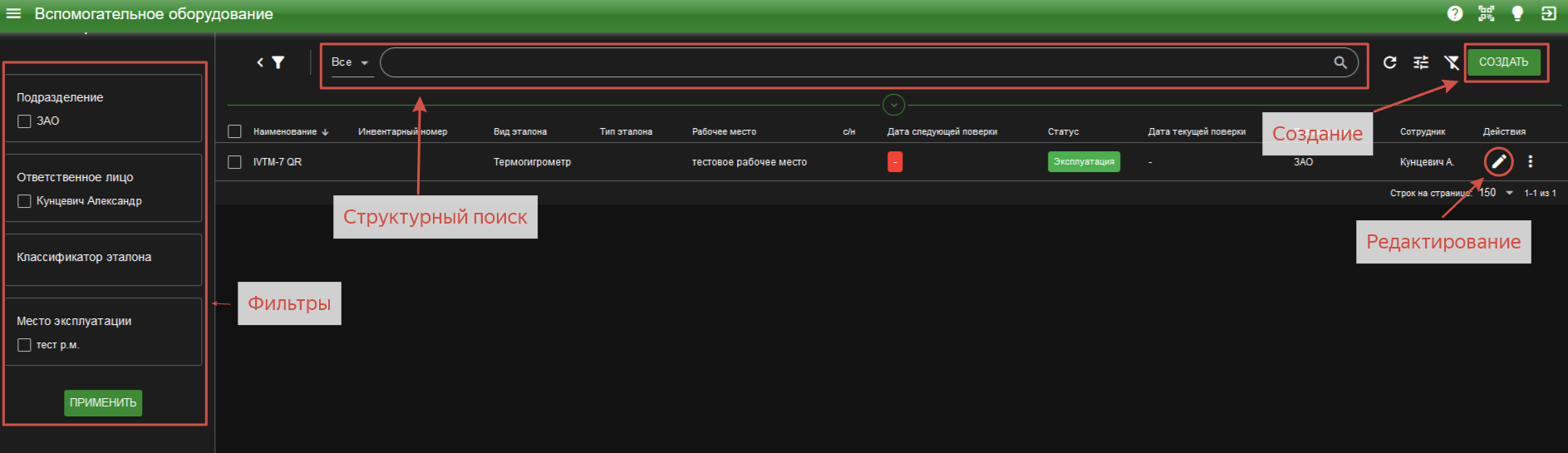
Task: Expand the green circled chevron panel
Action: click(x=893, y=106)
